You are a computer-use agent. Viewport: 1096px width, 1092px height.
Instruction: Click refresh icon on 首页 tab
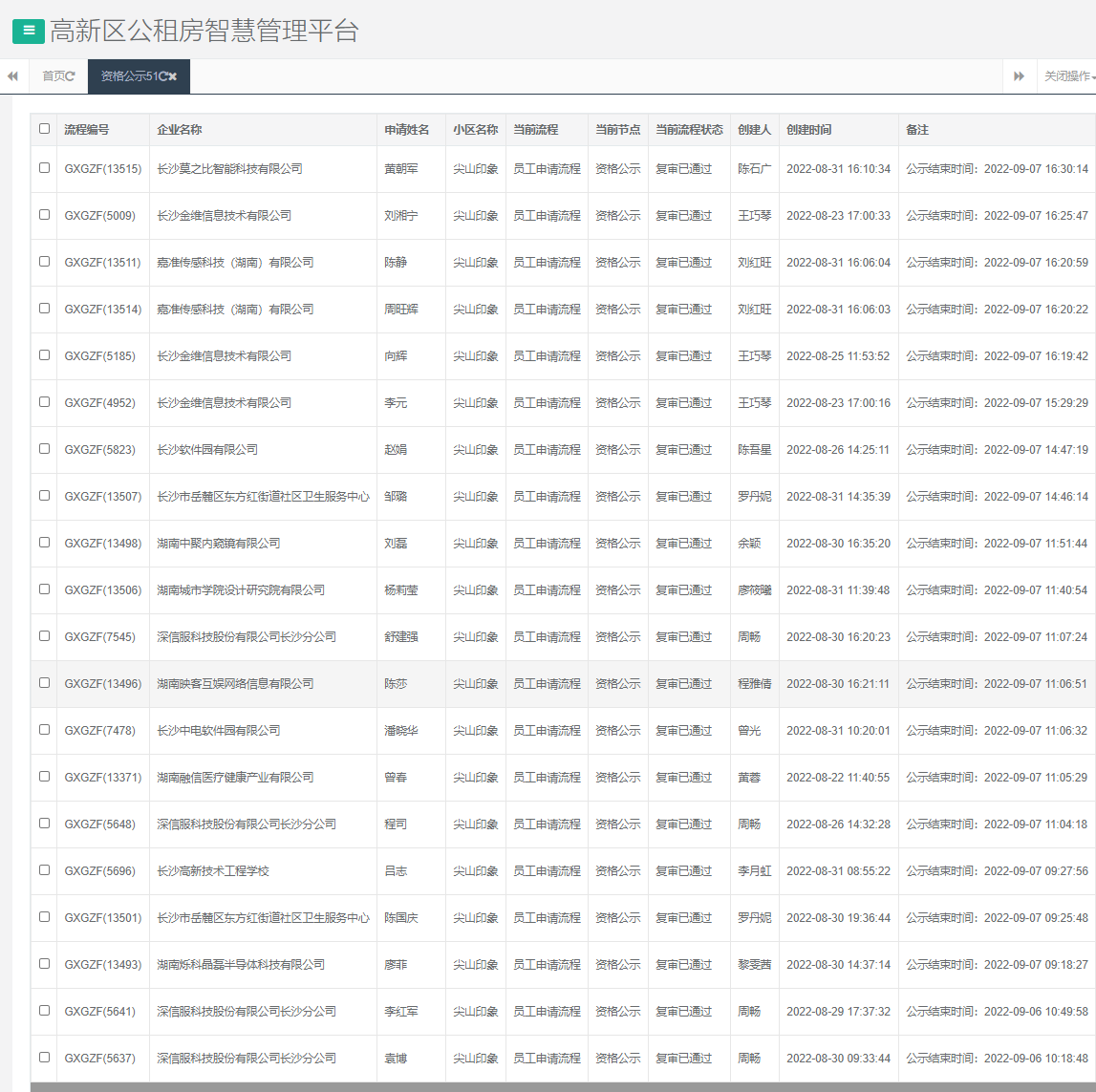[71, 76]
